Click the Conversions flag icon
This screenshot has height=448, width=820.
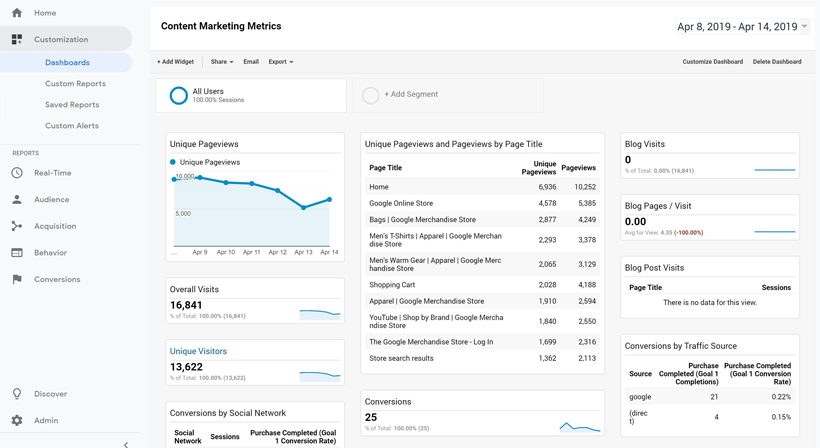click(17, 279)
